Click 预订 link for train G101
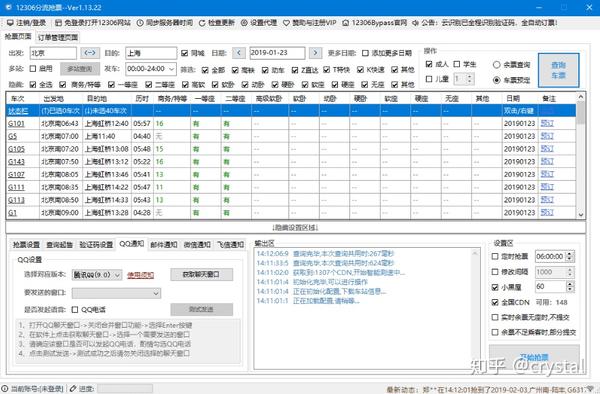 (547, 123)
